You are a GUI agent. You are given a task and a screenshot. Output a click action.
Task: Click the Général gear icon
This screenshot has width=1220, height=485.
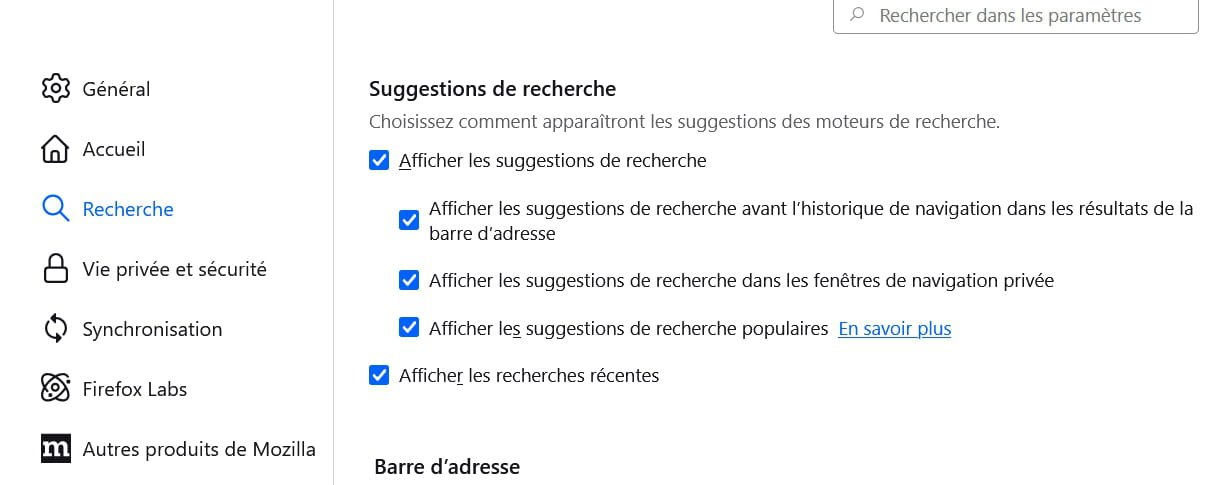56,88
